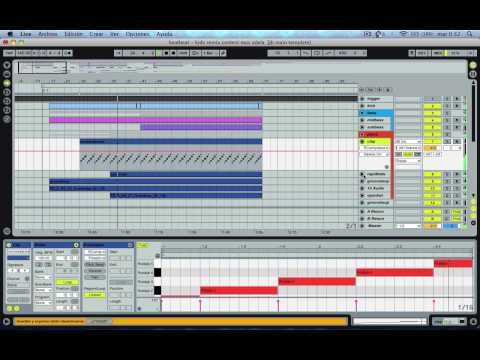The width and height of the screenshot is (480, 360).
Task: Toggle the MIDI map mode switch
Action: [x=437, y=53]
